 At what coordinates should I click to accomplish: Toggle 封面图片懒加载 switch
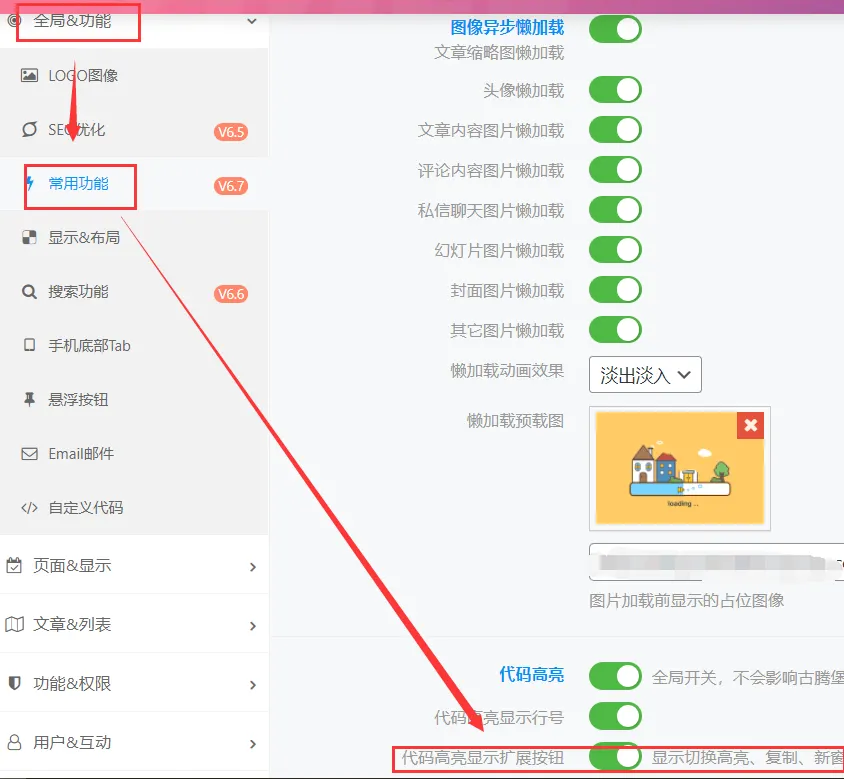[615, 290]
